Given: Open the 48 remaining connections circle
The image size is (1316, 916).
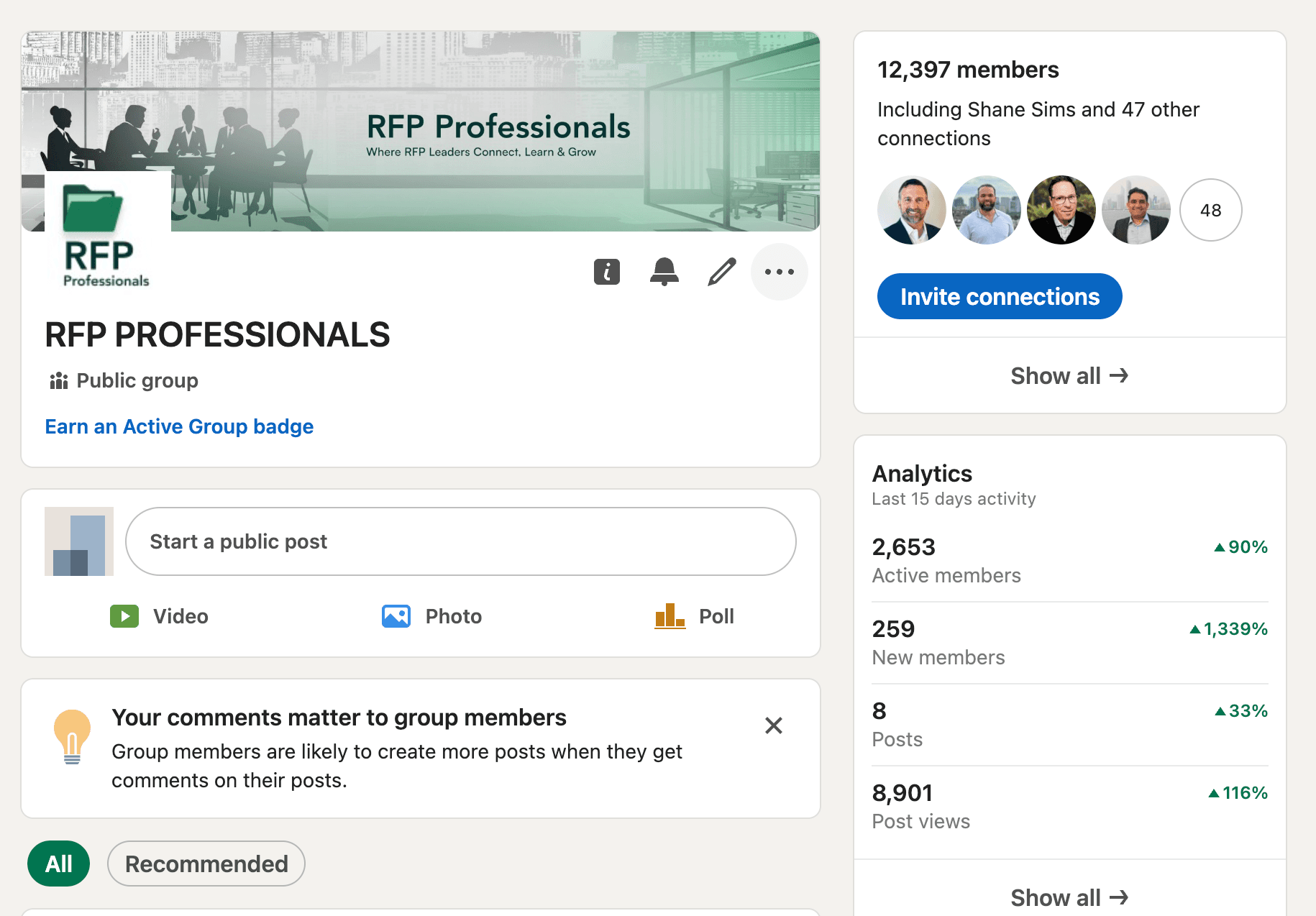Looking at the screenshot, I should point(1210,209).
